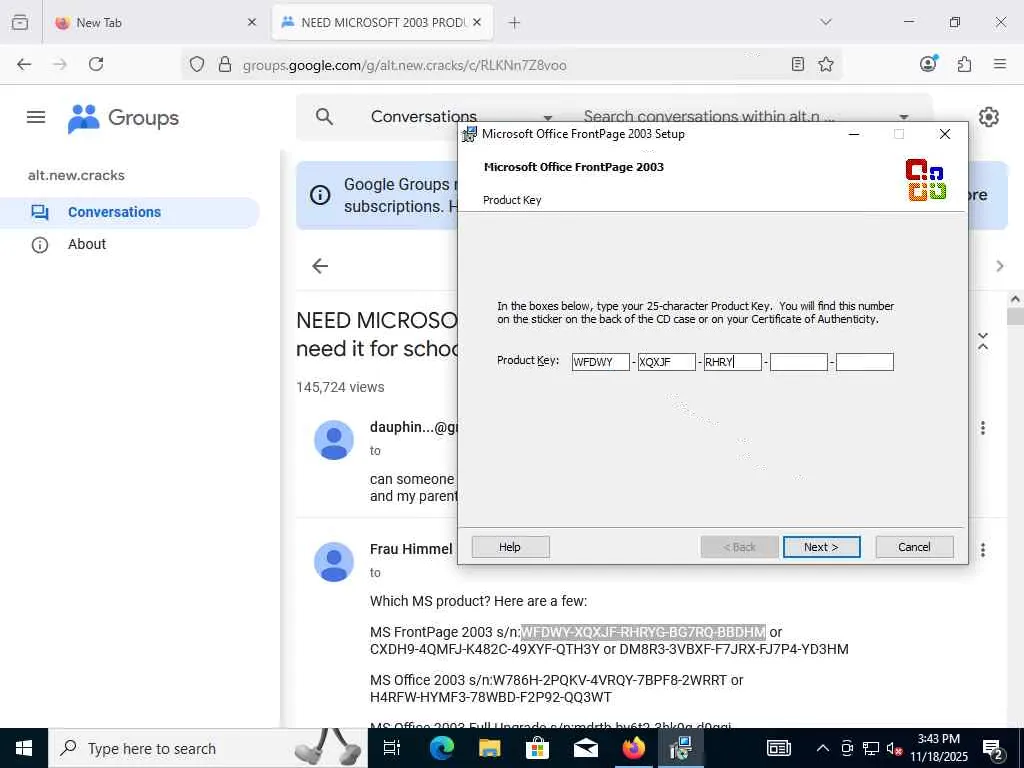Click the taskbar Type here to search box
The image size is (1024, 768).
pos(208,748)
